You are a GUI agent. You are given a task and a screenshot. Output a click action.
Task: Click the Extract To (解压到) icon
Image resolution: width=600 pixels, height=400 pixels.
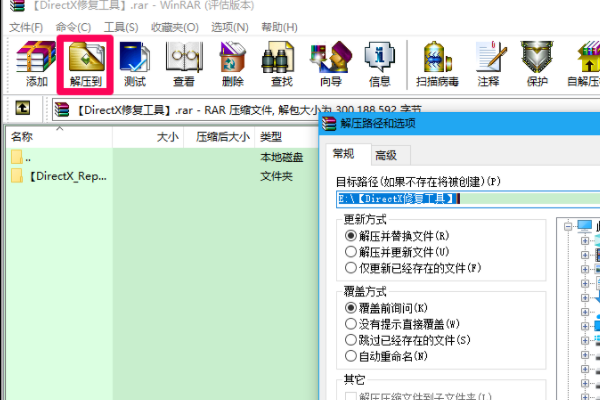(x=85, y=64)
